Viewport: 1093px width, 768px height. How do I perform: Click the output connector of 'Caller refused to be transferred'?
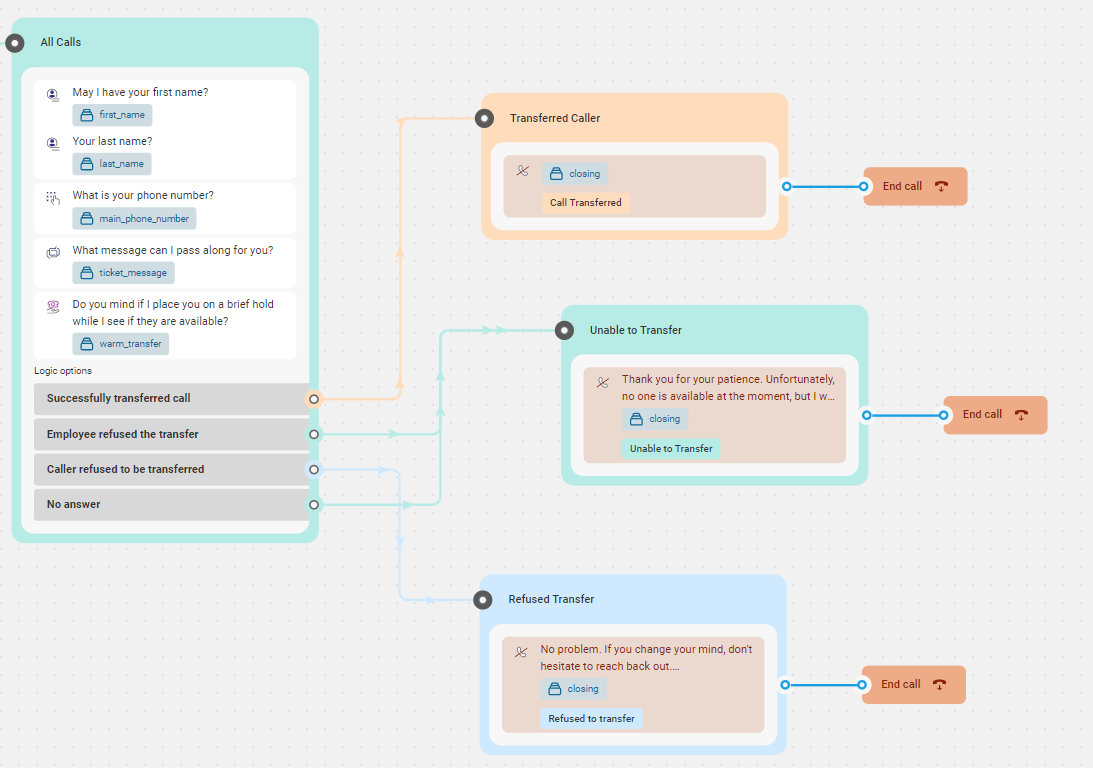click(x=314, y=470)
